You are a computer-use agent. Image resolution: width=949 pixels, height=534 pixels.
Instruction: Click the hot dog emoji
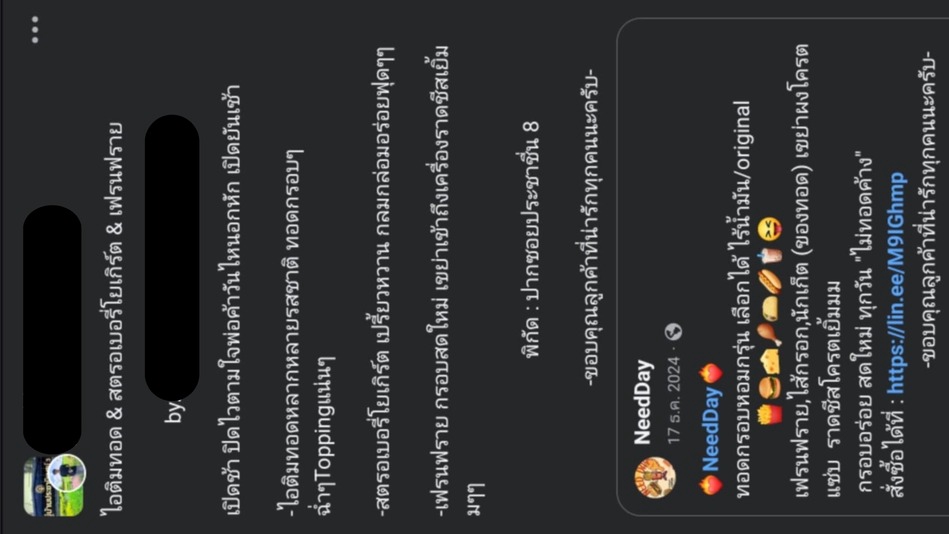[770, 282]
